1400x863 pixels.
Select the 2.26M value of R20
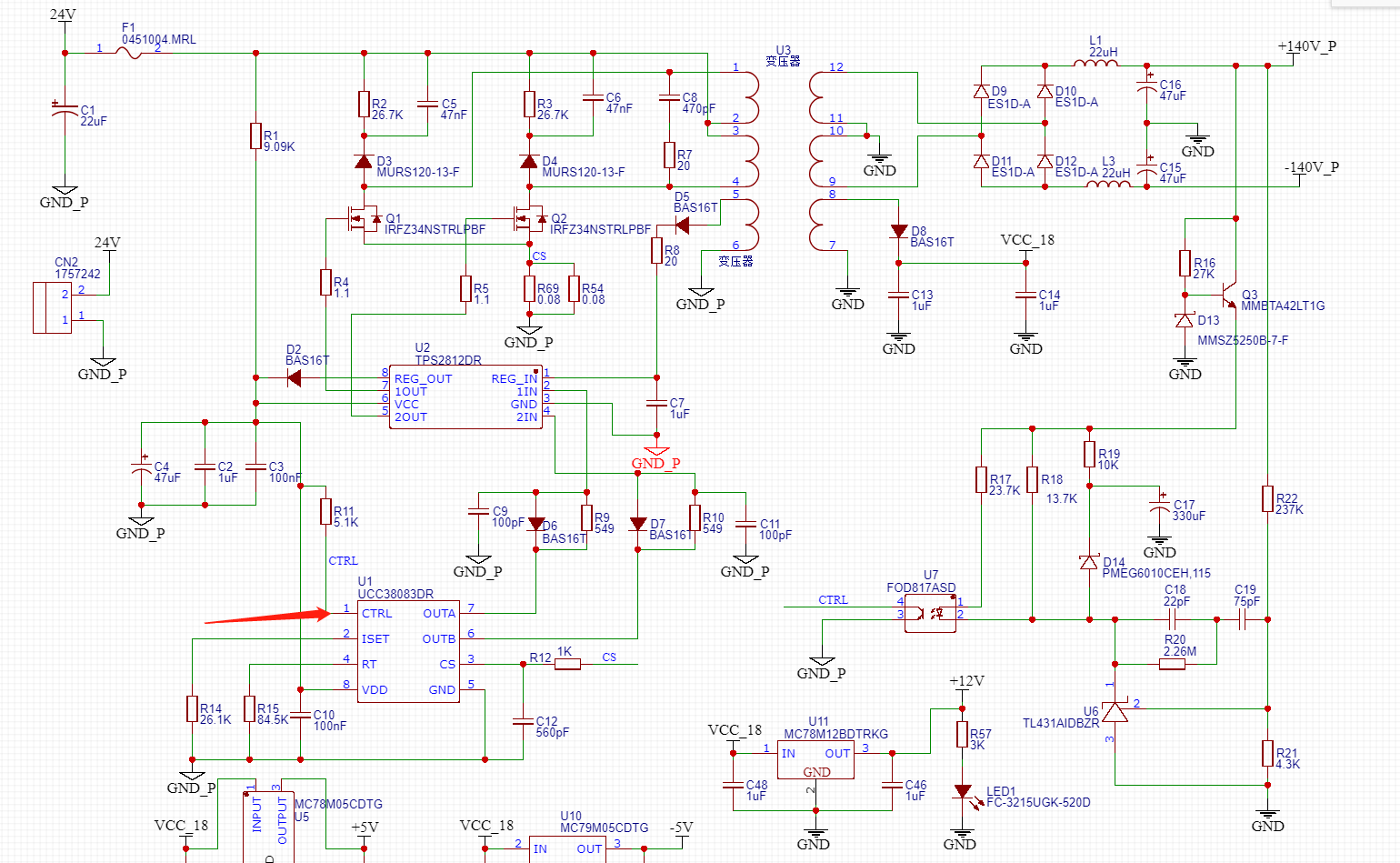(x=1180, y=651)
